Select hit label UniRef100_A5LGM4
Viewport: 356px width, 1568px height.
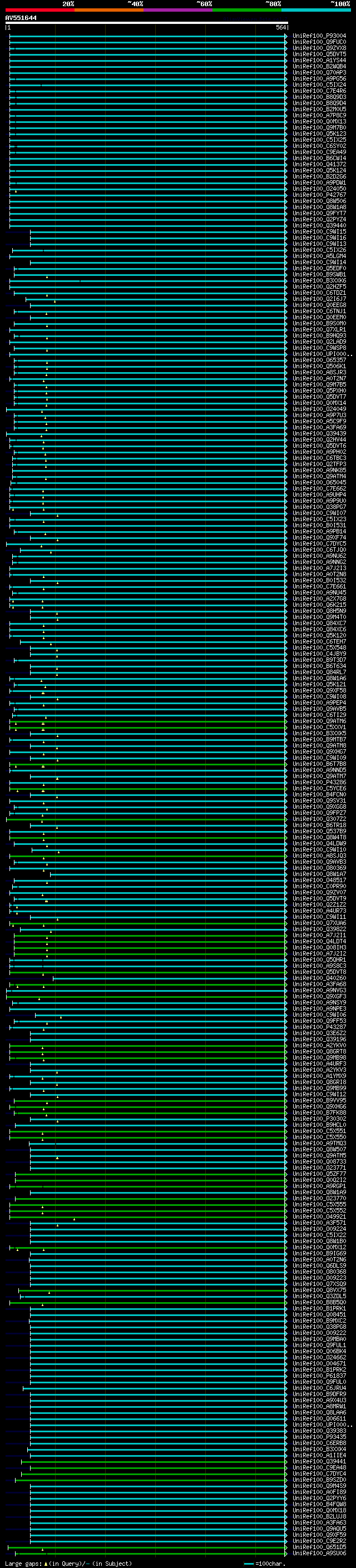[319, 256]
